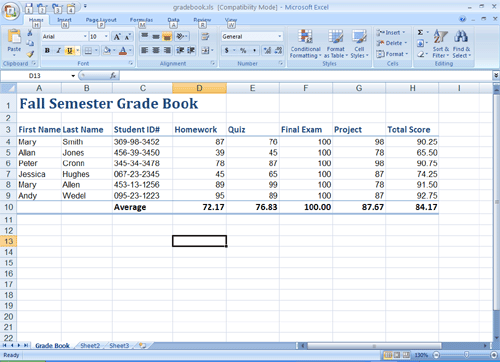Click the Copy icon
This screenshot has width=500, height=362.
coord(30,43)
